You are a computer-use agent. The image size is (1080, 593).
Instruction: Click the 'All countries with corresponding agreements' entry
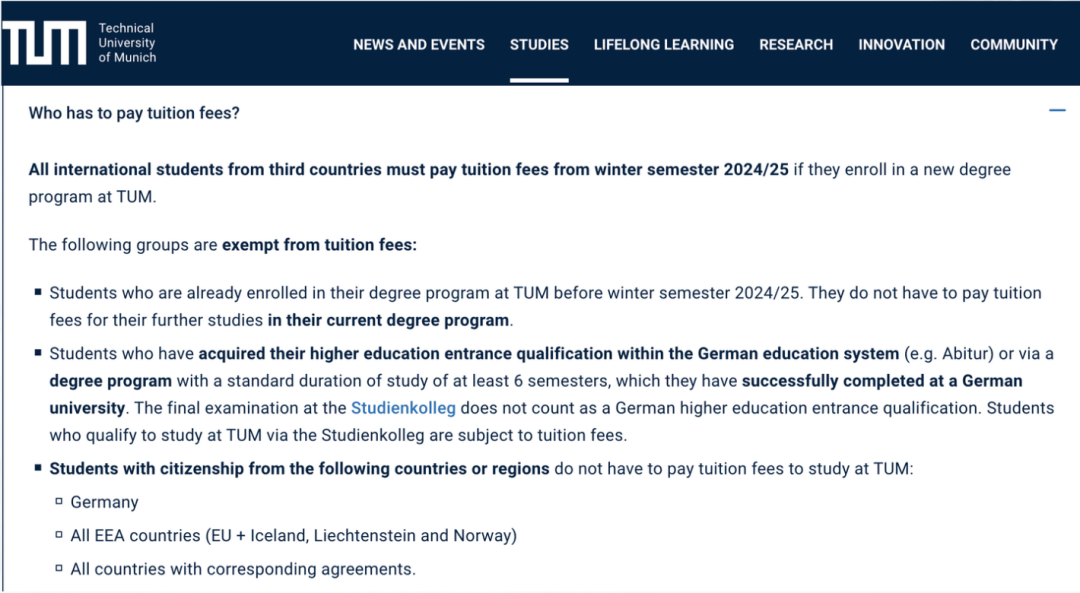click(x=243, y=569)
